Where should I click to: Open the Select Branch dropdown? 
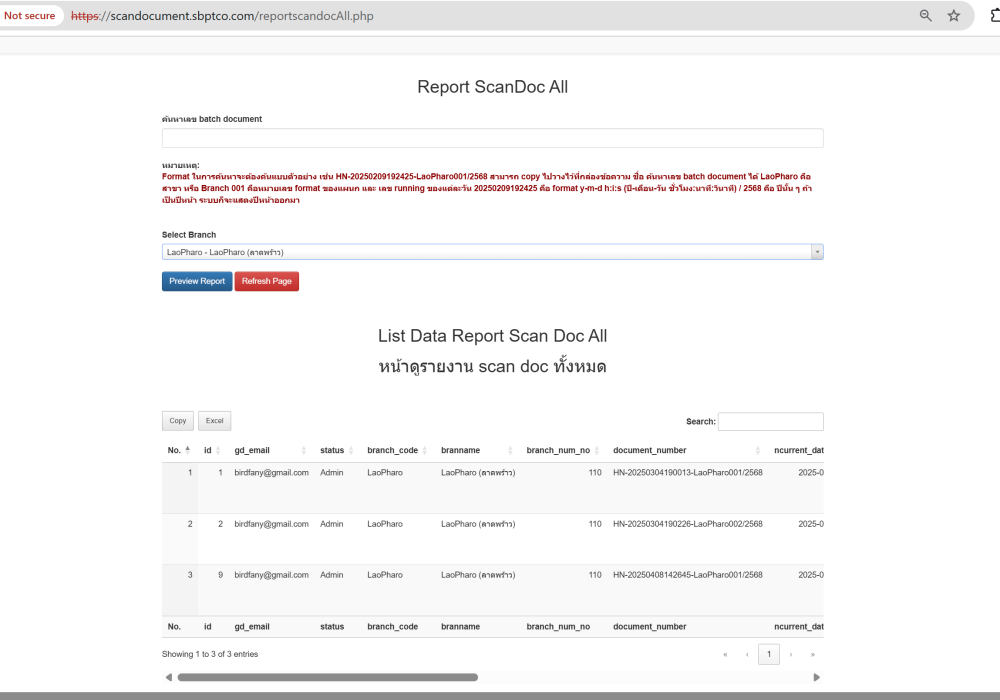[492, 252]
